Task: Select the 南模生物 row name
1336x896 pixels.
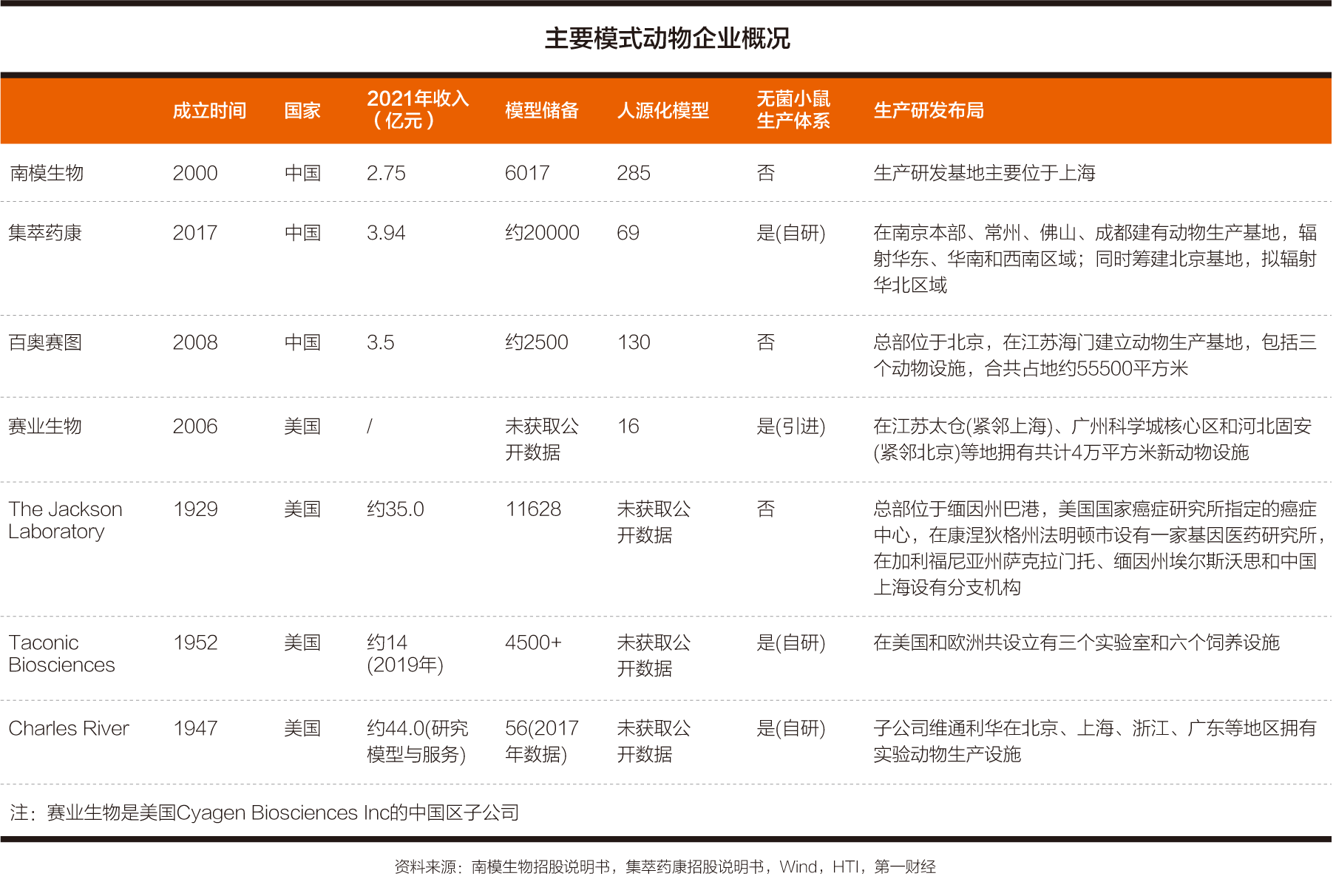Action: point(47,173)
